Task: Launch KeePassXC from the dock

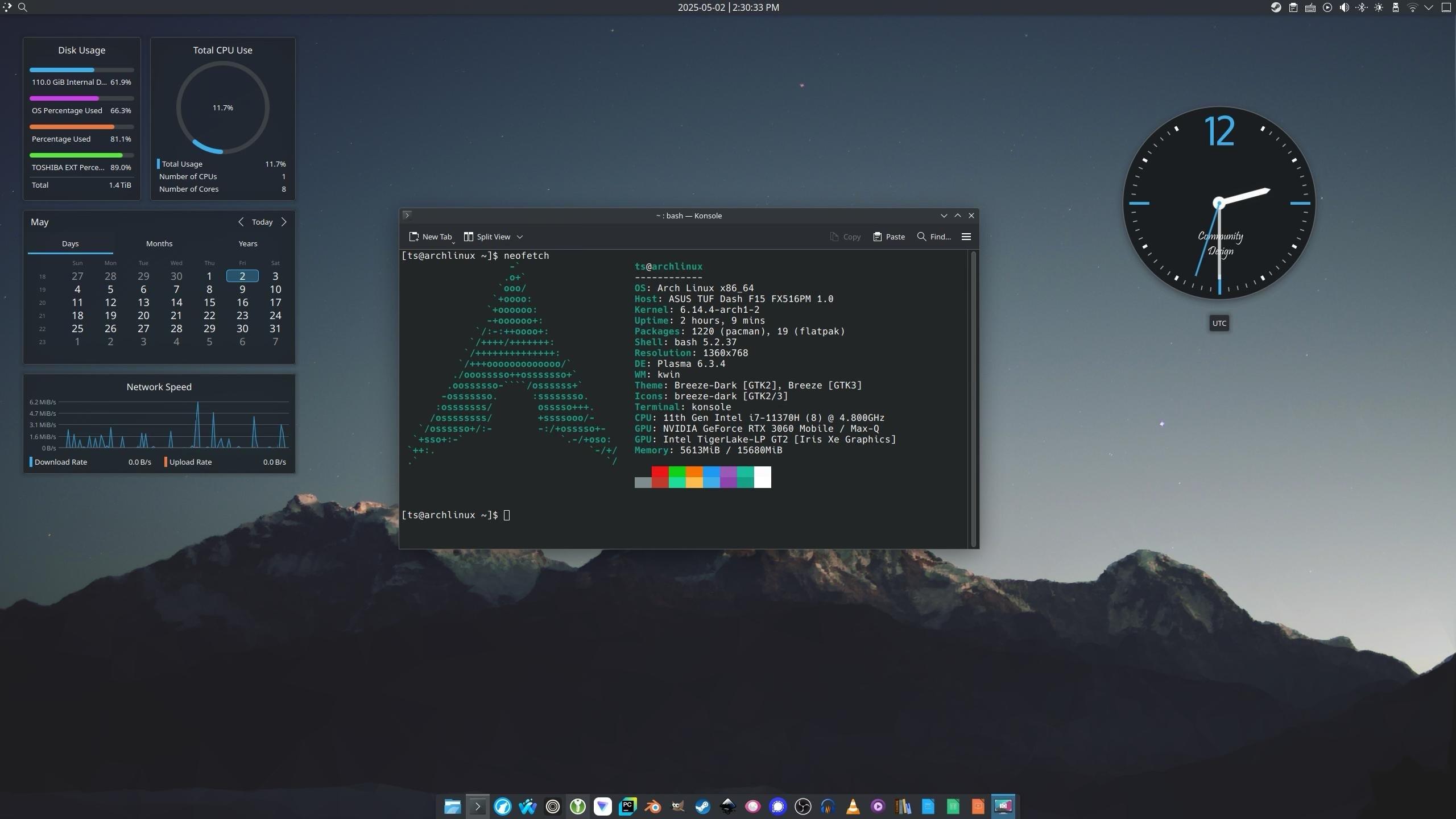Action: [x=578, y=806]
